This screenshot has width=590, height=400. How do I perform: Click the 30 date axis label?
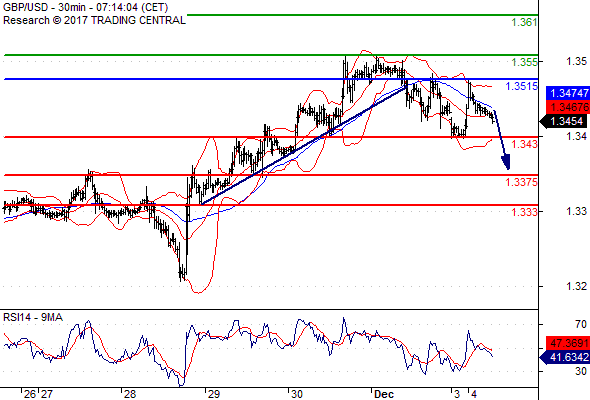[x=297, y=394]
